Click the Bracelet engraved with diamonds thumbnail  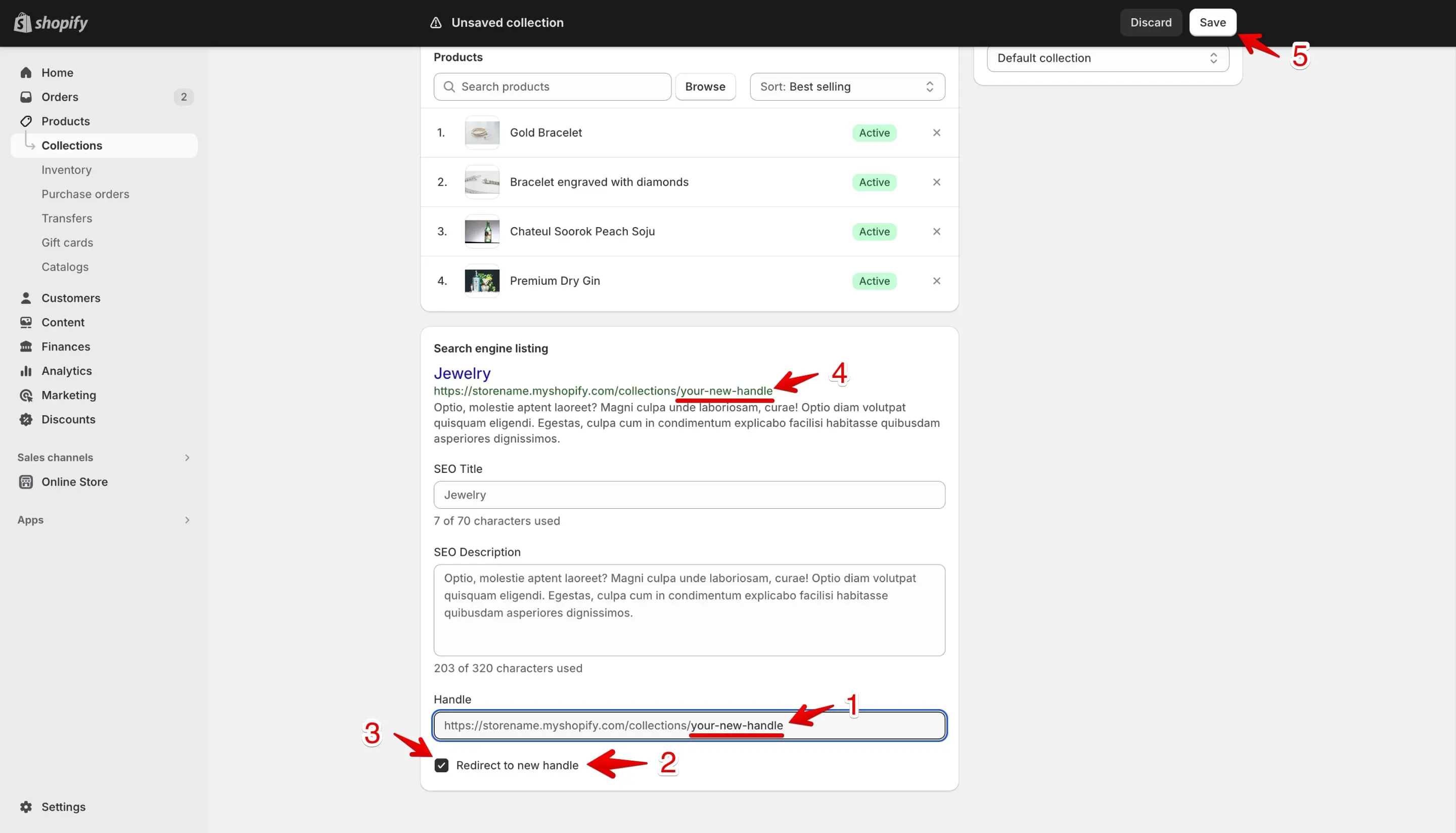coord(482,182)
